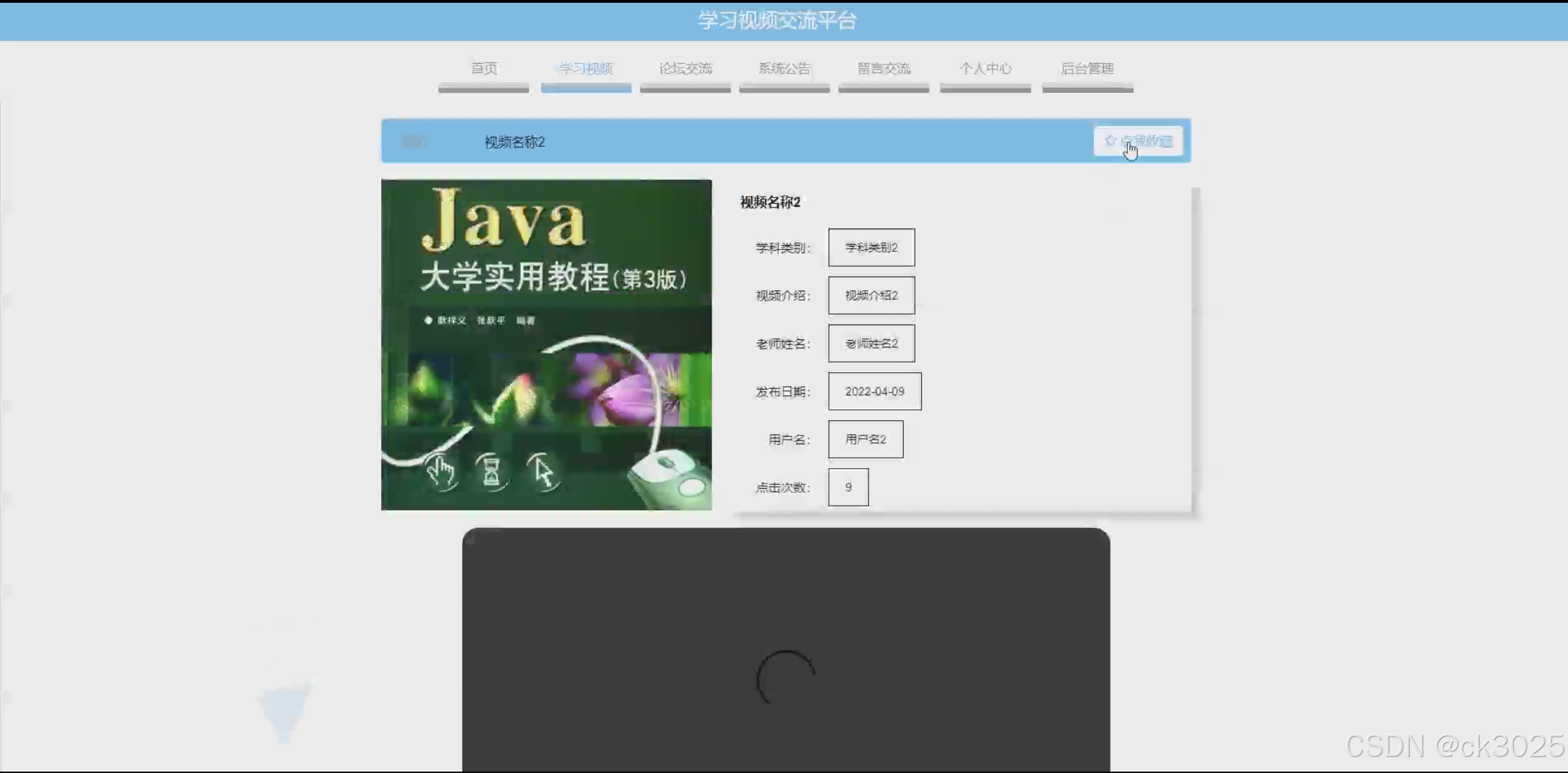Open the 后台管理 admin backend link
This screenshot has width=1568, height=773.
point(1087,69)
